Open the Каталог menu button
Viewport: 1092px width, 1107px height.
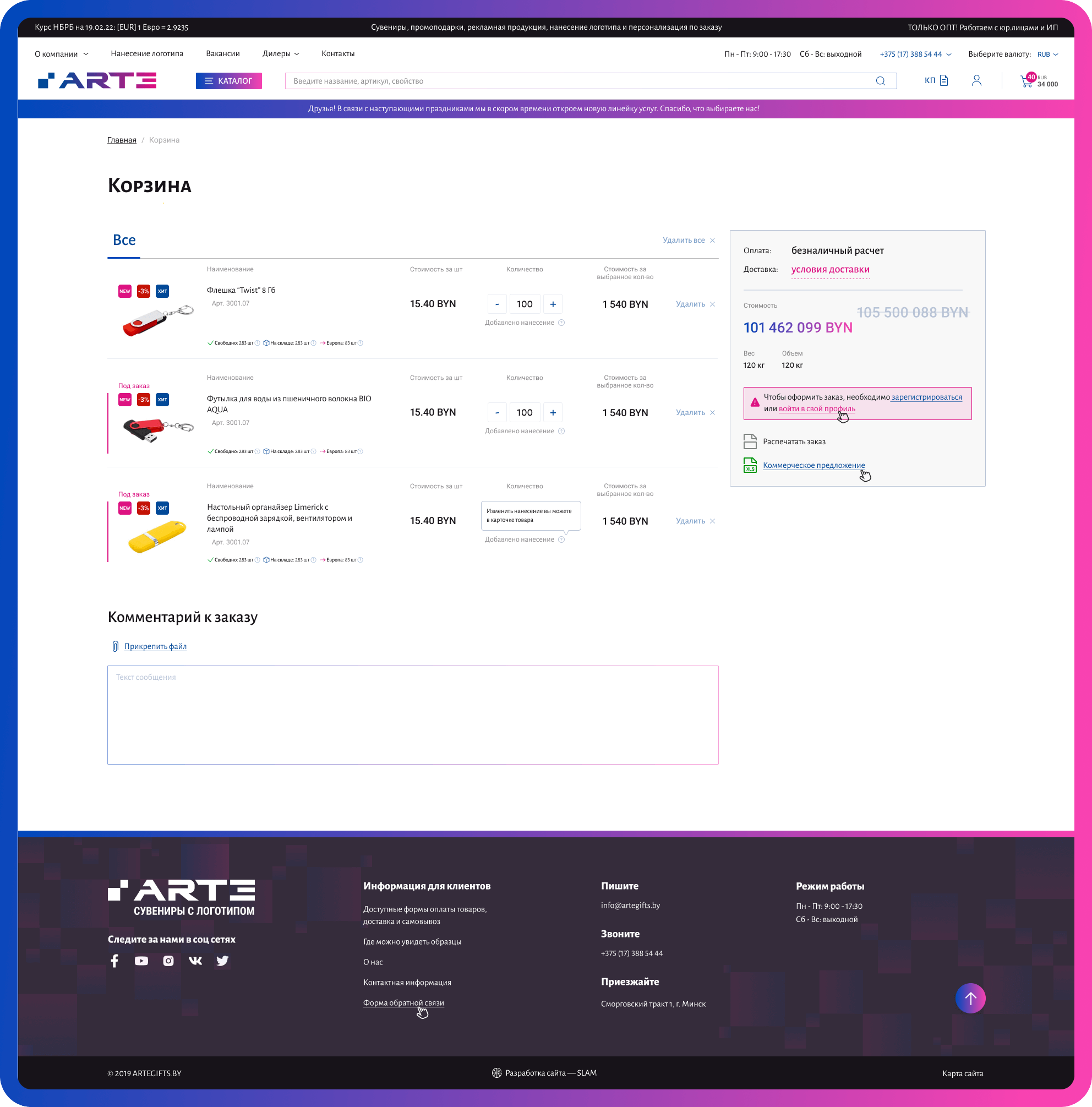[228, 81]
